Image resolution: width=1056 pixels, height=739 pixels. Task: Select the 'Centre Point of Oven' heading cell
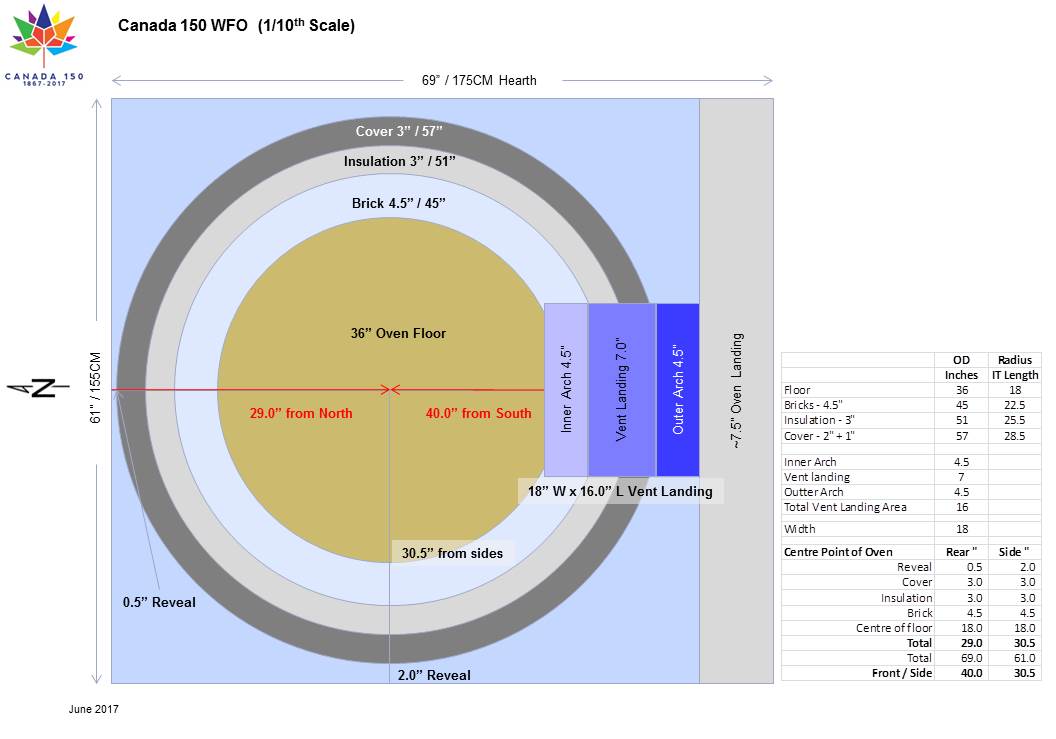click(838, 552)
